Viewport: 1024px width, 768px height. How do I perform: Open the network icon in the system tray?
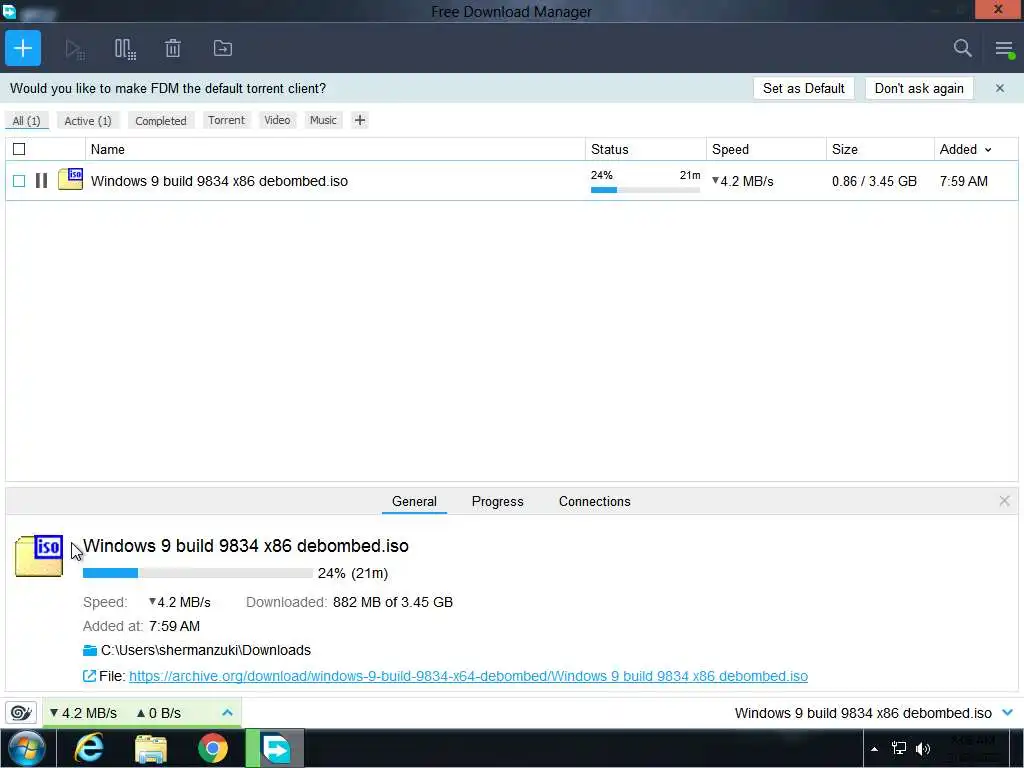(899, 748)
